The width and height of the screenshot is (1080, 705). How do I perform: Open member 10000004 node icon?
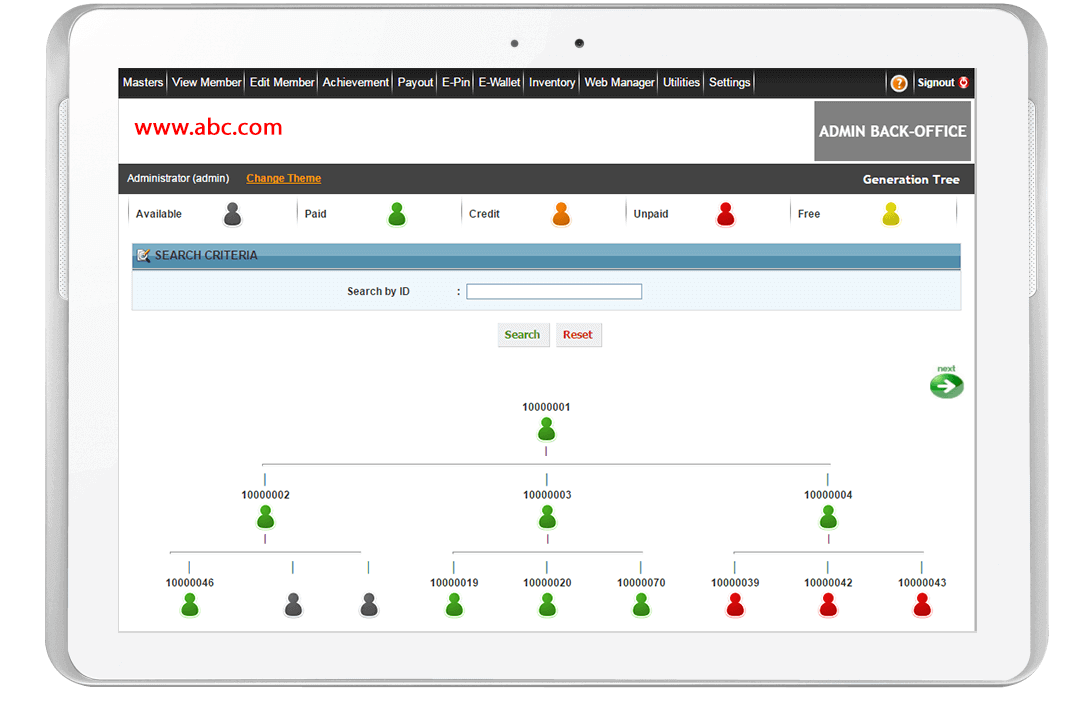(828, 517)
